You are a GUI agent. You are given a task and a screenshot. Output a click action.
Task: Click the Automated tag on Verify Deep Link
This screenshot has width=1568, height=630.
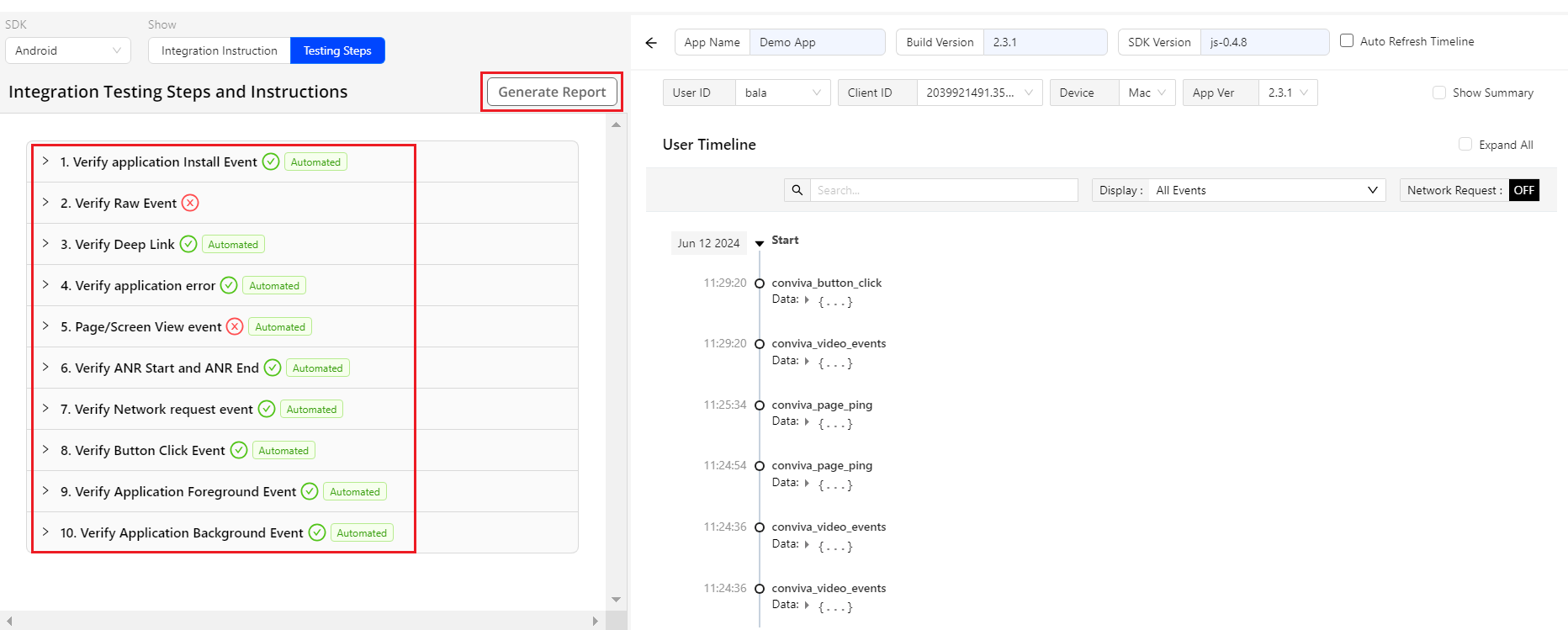[x=233, y=244]
